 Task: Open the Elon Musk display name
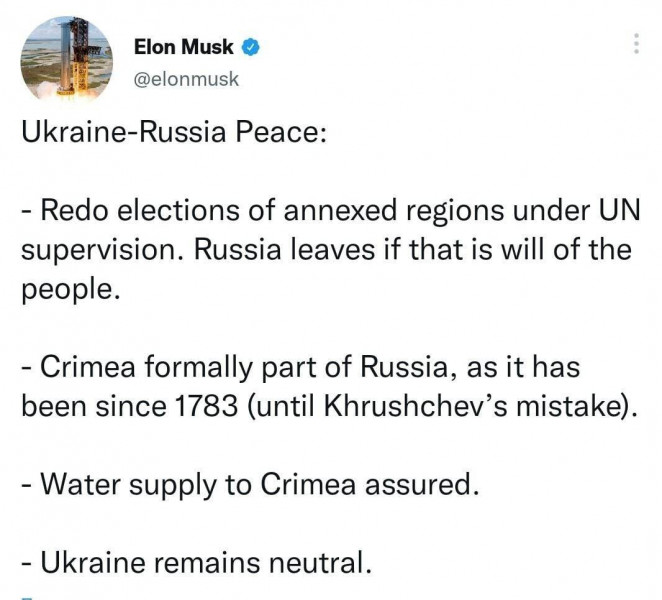tap(184, 47)
